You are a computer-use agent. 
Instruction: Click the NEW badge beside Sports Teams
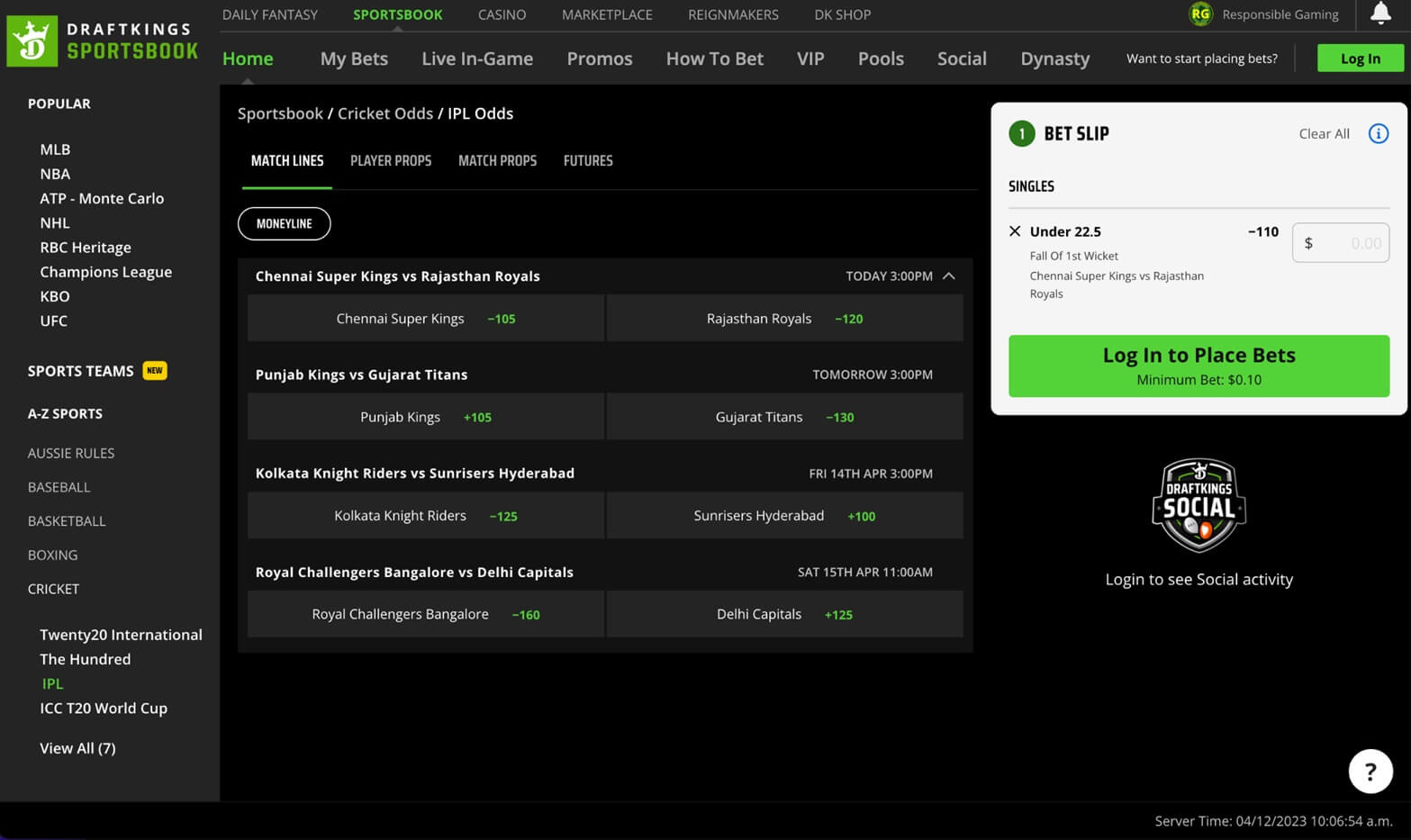point(155,371)
